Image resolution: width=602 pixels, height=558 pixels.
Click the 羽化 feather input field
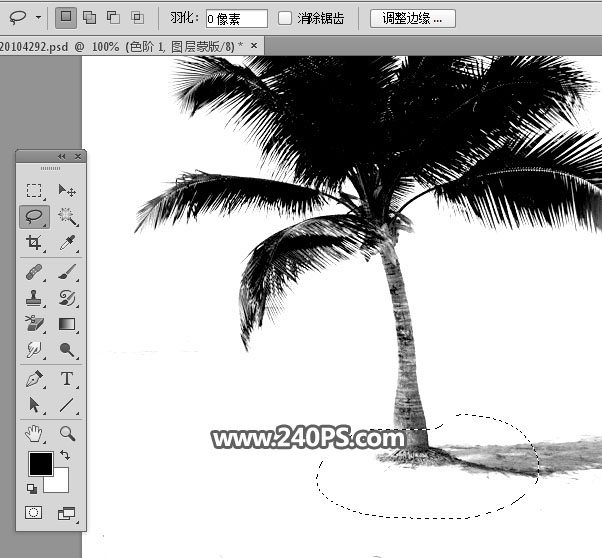[x=237, y=18]
